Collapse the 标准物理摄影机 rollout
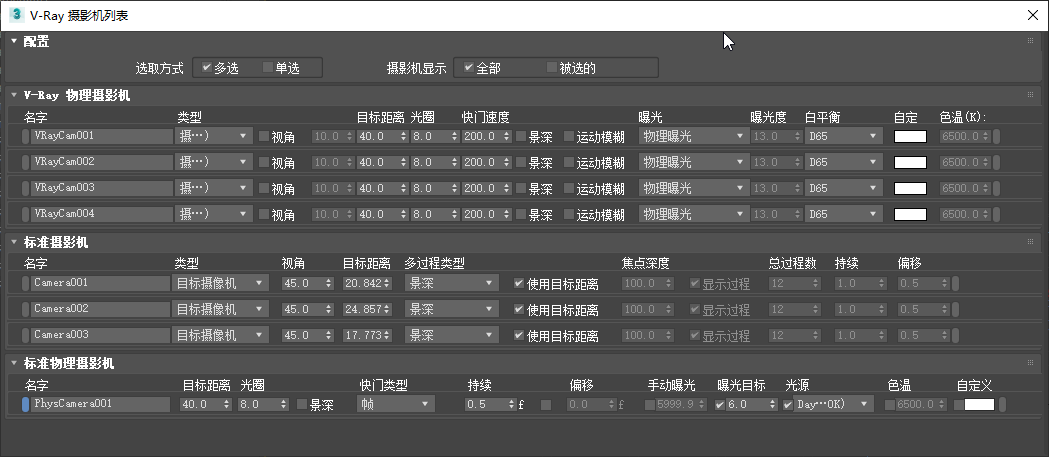The width and height of the screenshot is (1049, 457). tap(13, 363)
